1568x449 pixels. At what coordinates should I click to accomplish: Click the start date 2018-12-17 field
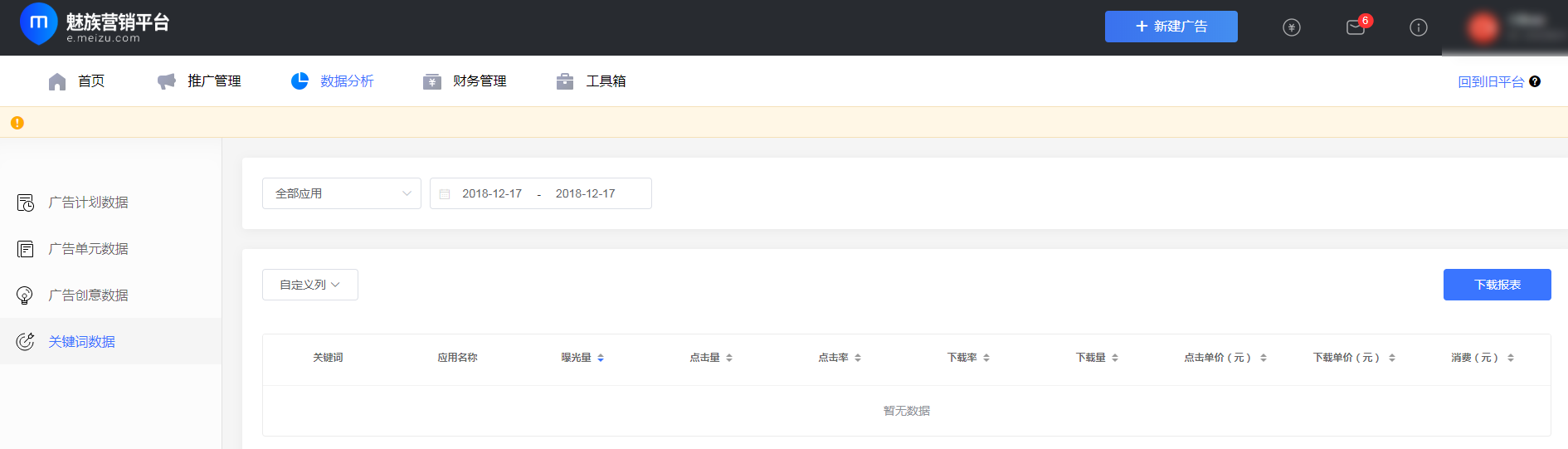coord(492,193)
